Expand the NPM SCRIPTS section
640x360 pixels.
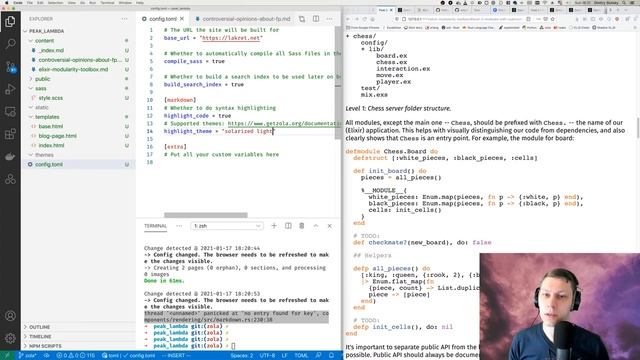45,346
